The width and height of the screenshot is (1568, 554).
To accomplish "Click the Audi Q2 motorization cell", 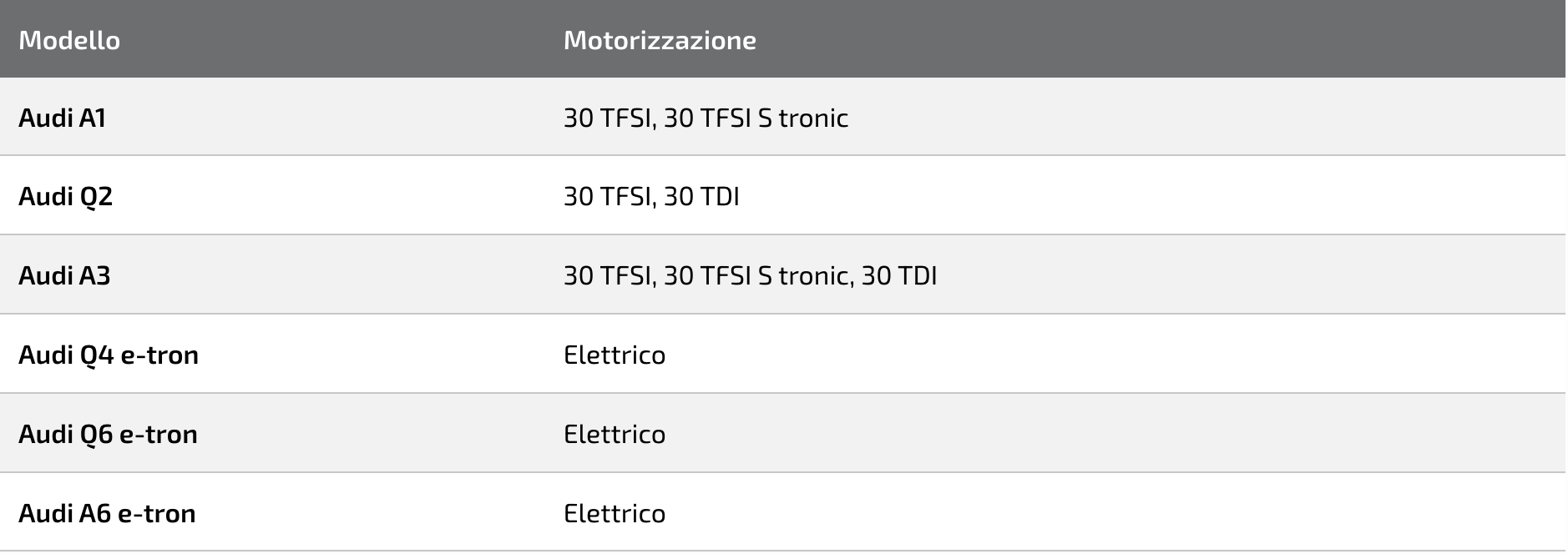I will [x=651, y=196].
